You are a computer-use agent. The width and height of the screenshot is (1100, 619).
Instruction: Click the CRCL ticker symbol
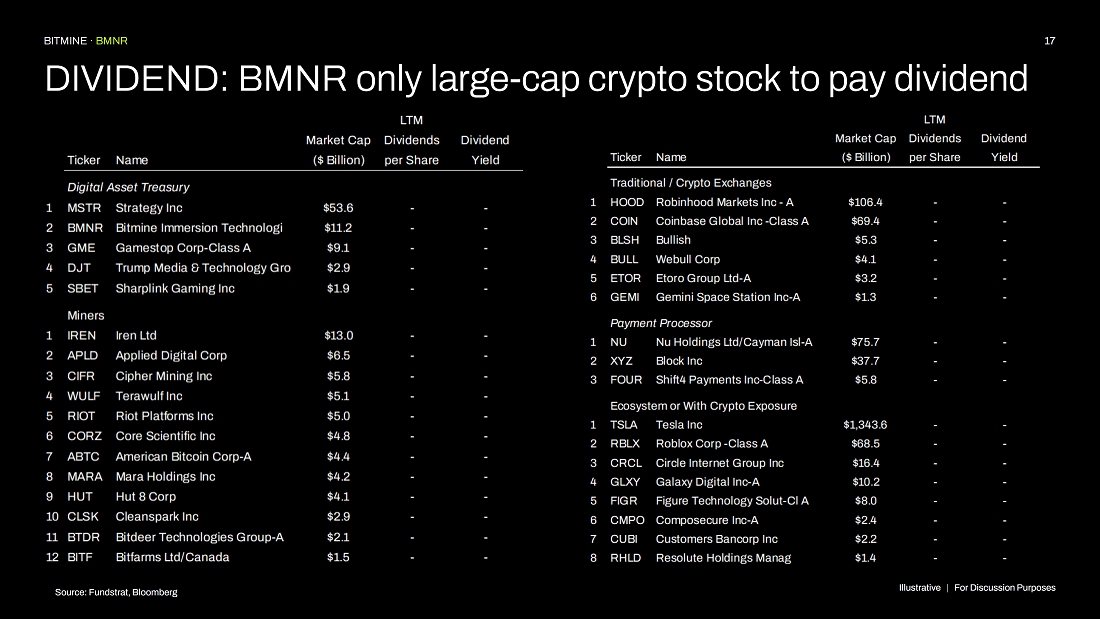pos(626,463)
